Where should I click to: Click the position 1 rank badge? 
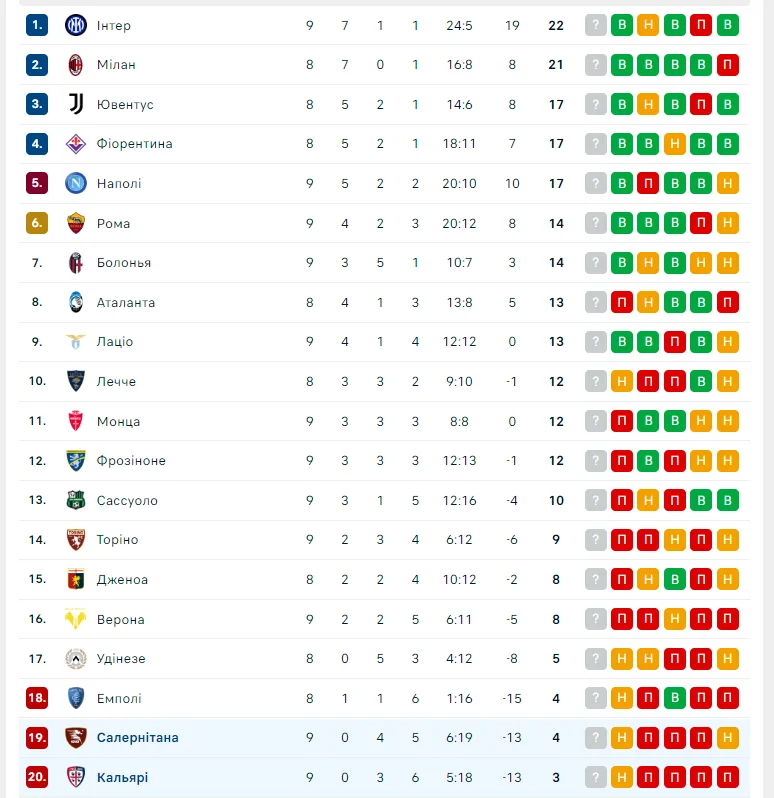click(37, 25)
